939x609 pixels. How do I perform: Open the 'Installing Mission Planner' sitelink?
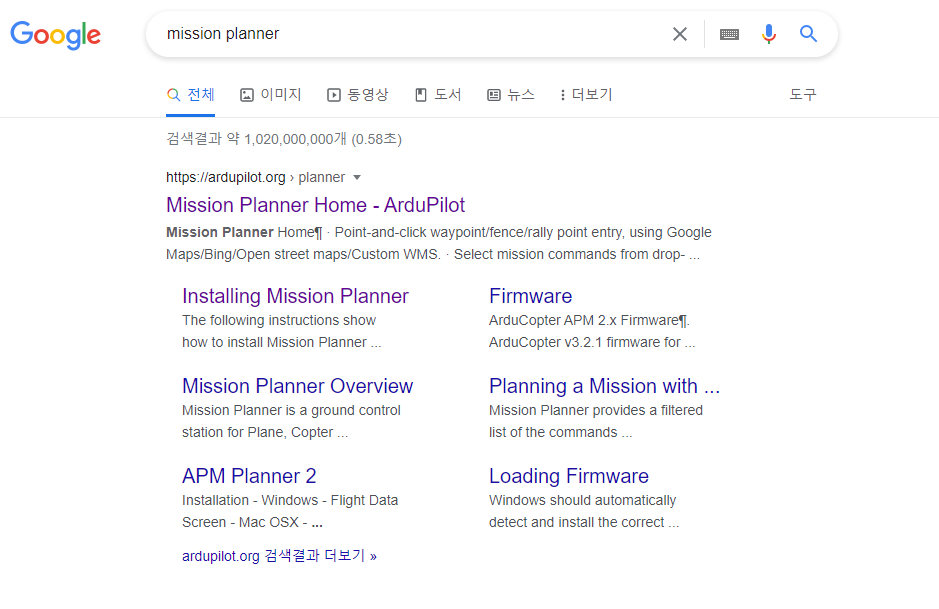(x=295, y=296)
